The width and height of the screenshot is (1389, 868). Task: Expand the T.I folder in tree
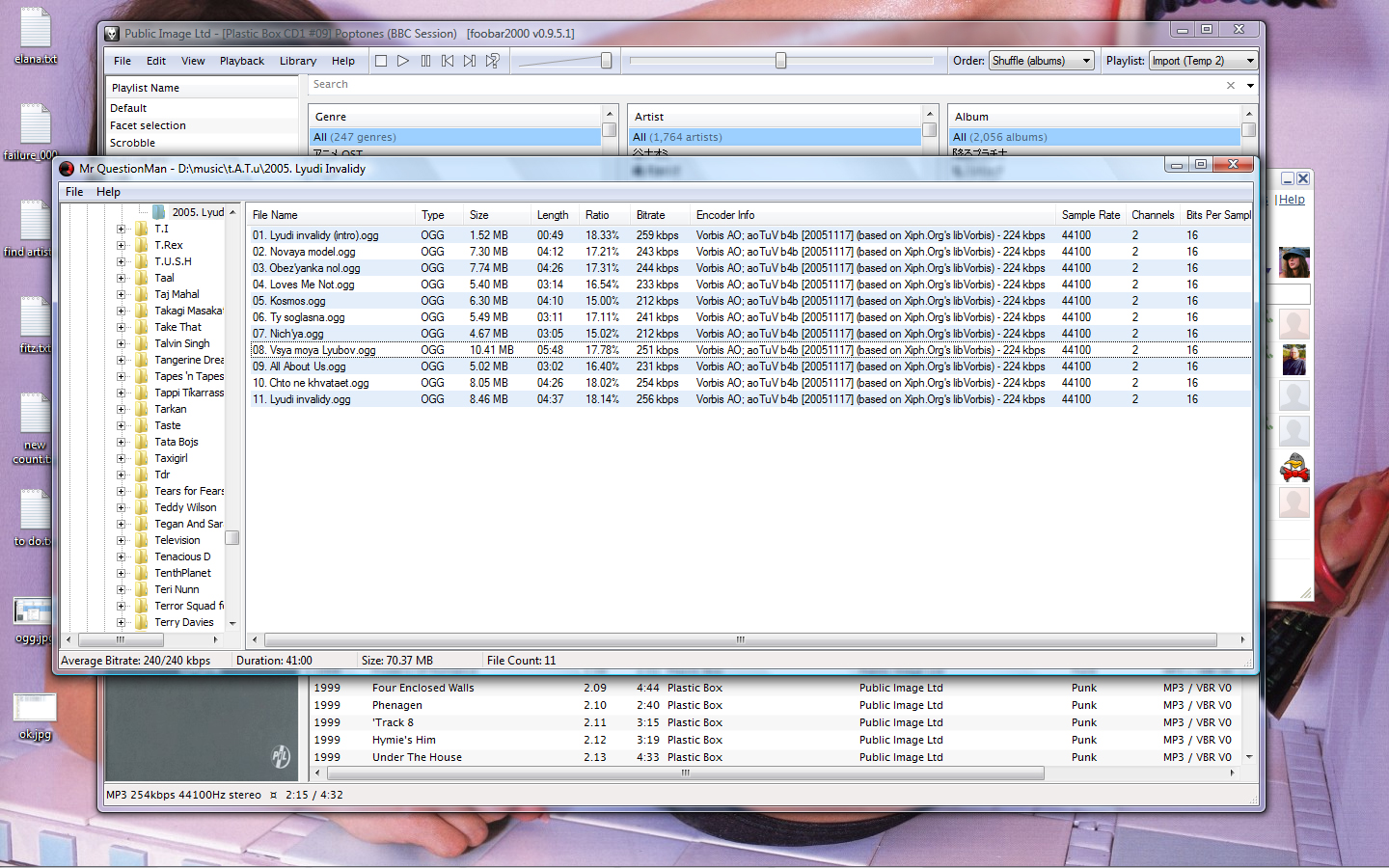point(121,230)
